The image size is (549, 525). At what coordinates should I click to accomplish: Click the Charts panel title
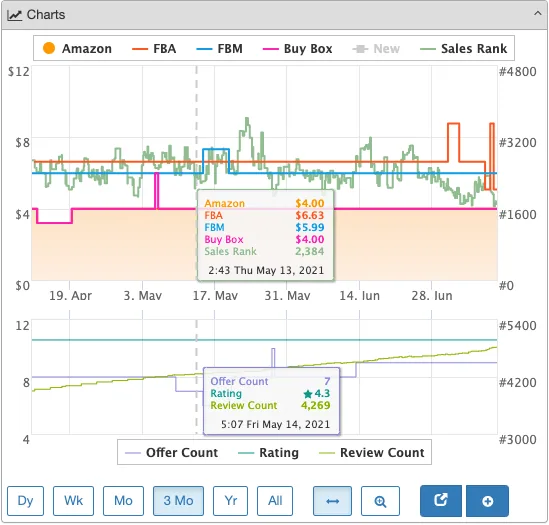(46, 15)
